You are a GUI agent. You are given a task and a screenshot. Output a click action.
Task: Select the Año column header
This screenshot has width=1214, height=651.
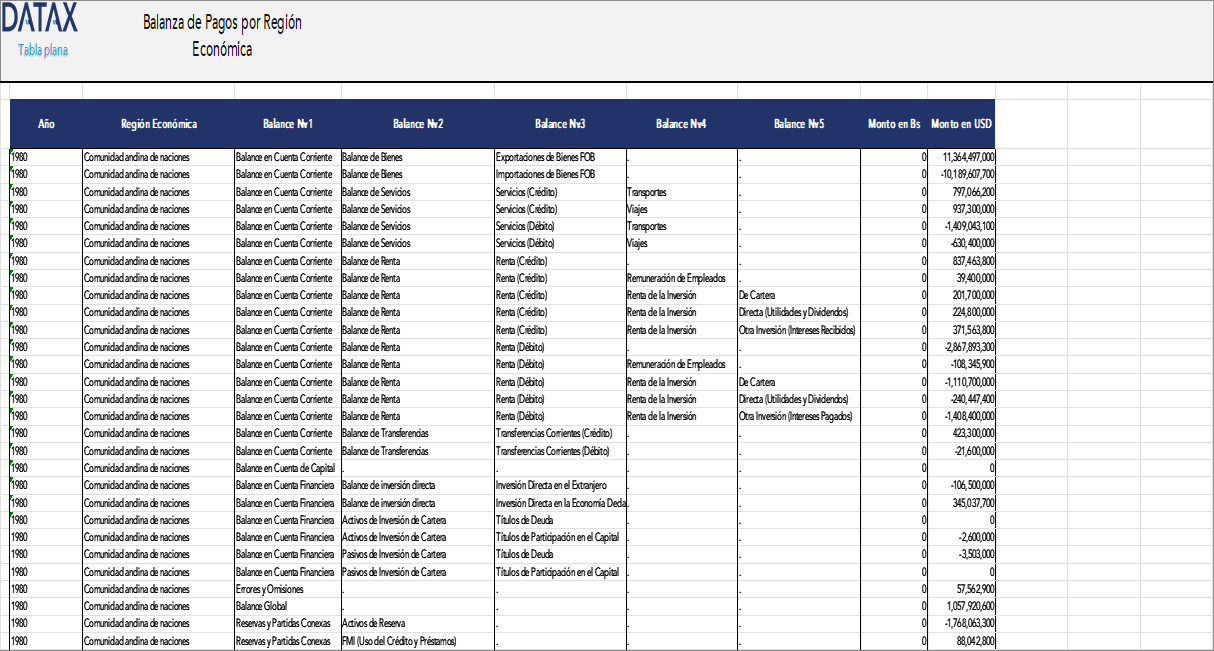46,124
